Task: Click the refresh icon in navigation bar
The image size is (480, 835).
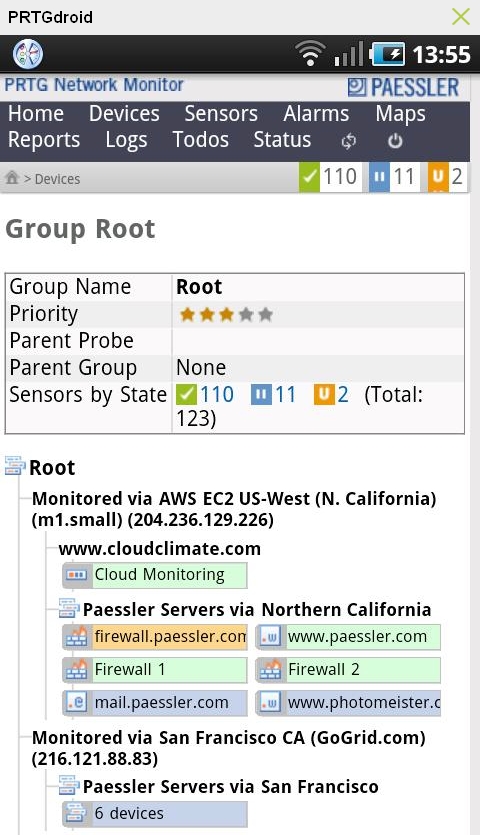Action: 348,141
